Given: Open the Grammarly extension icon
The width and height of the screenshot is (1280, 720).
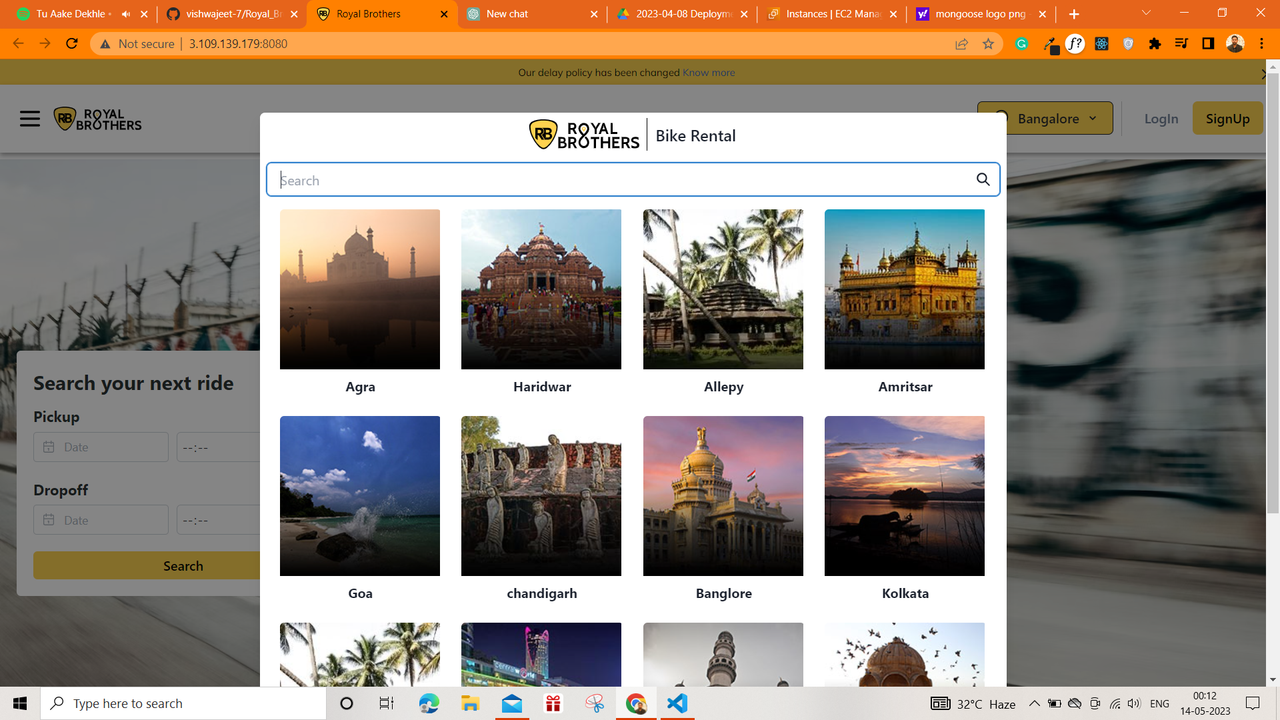Looking at the screenshot, I should 1021,44.
